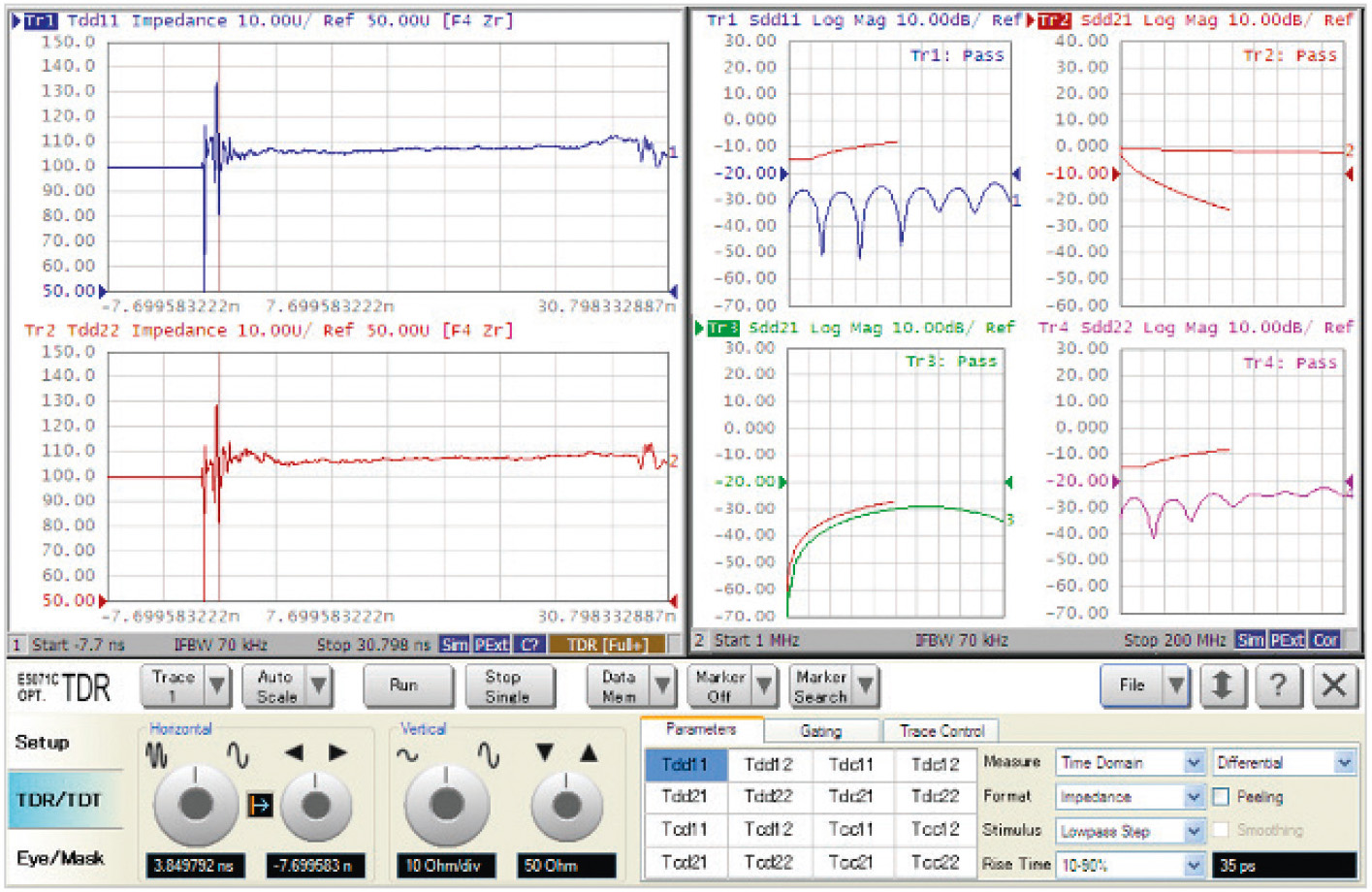Switch to the Parameters tab
Viewport: 1372px width, 892px height.
(701, 729)
